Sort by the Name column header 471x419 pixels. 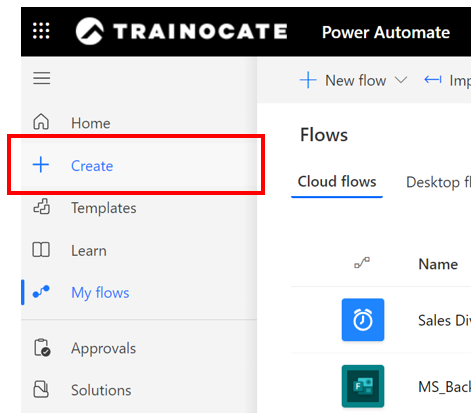(438, 264)
